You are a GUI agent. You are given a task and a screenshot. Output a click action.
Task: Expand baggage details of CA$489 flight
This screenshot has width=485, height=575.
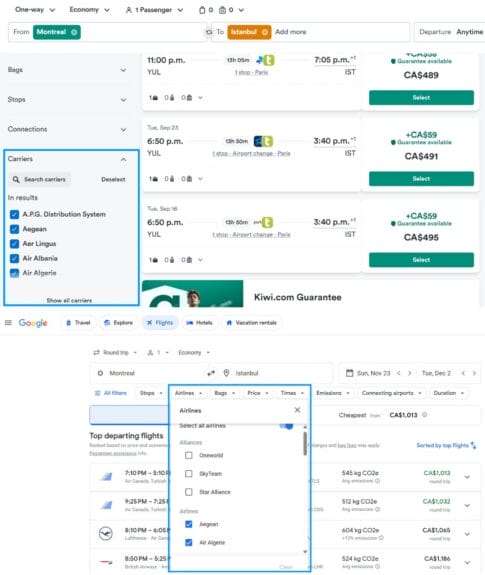200,98
